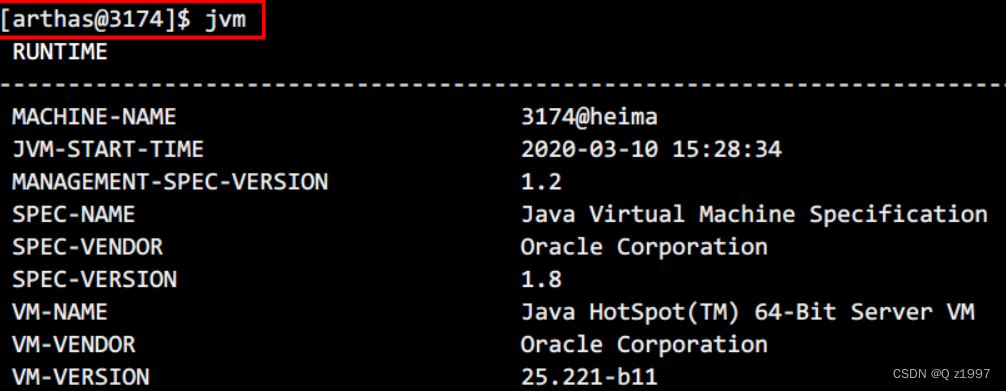Click the SPEC-NAME label

[x=73, y=214]
